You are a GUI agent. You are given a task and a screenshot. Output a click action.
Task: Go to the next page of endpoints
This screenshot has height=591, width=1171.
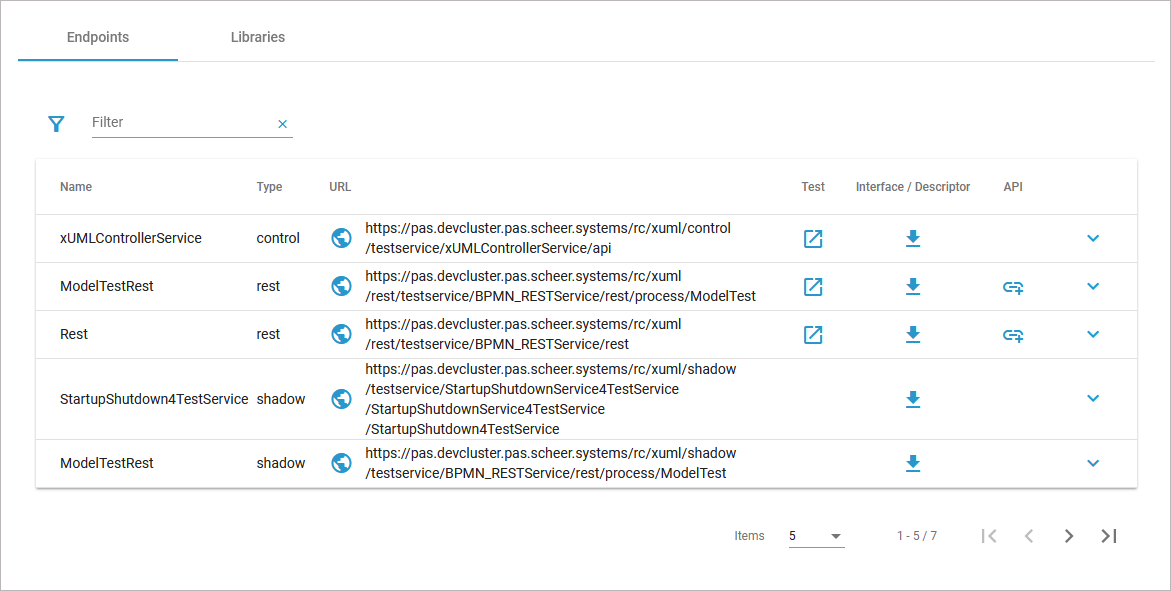pos(1068,535)
